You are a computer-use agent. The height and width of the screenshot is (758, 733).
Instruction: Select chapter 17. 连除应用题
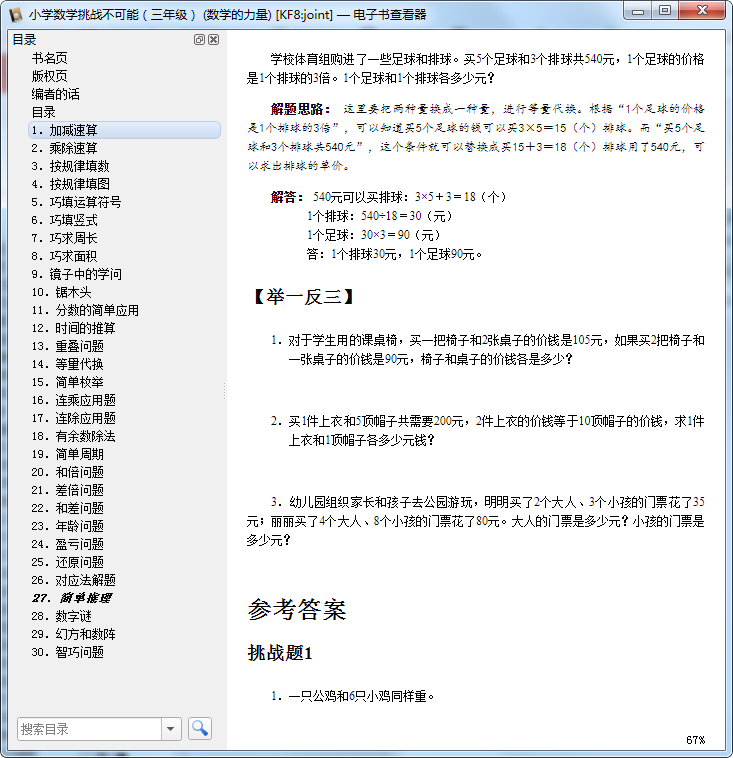73,418
